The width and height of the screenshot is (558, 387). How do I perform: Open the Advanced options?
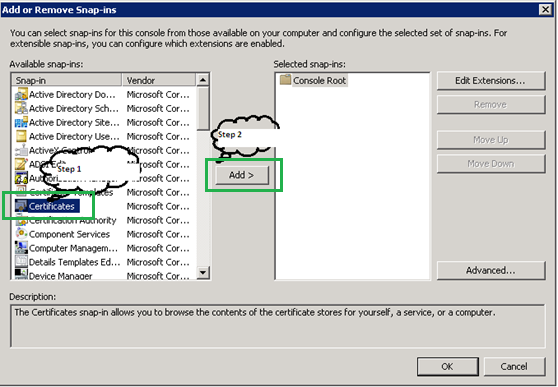[490, 271]
